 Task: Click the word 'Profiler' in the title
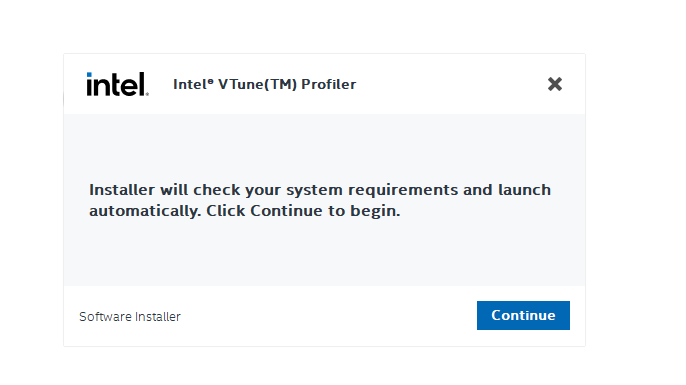(329, 84)
